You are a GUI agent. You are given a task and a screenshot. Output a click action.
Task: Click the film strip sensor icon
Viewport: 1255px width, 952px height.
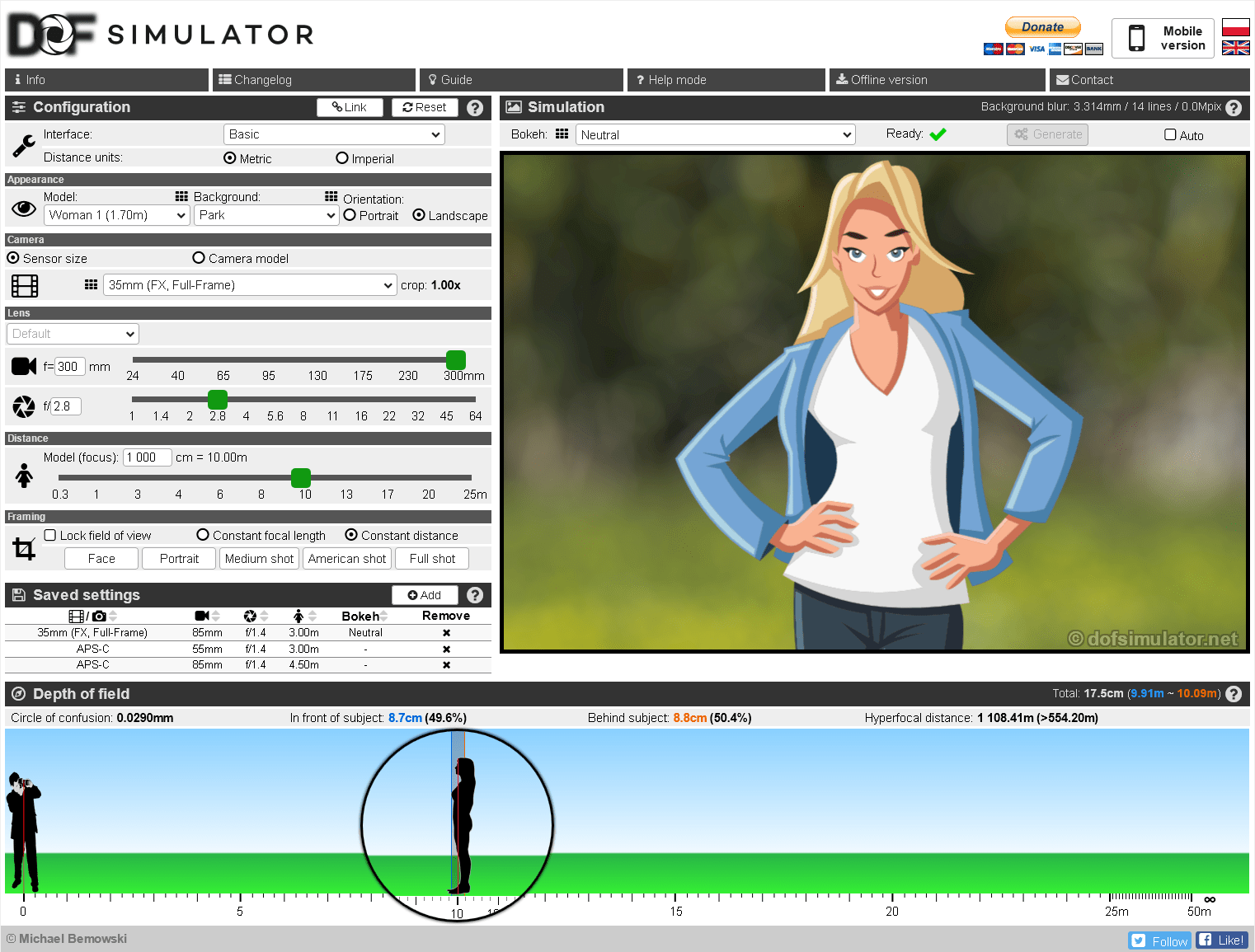[x=24, y=285]
